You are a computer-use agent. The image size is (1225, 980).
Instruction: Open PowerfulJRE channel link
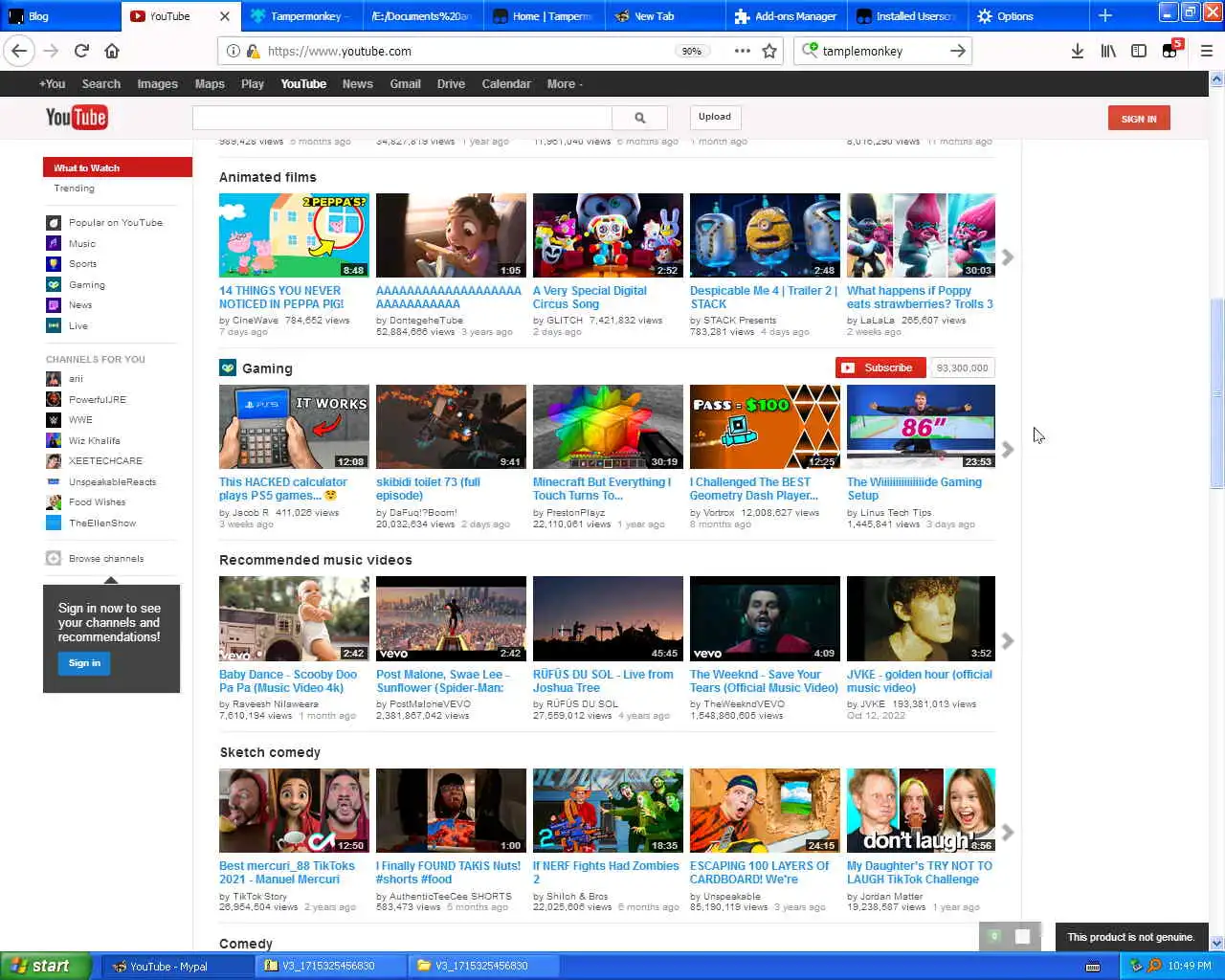[x=97, y=400]
